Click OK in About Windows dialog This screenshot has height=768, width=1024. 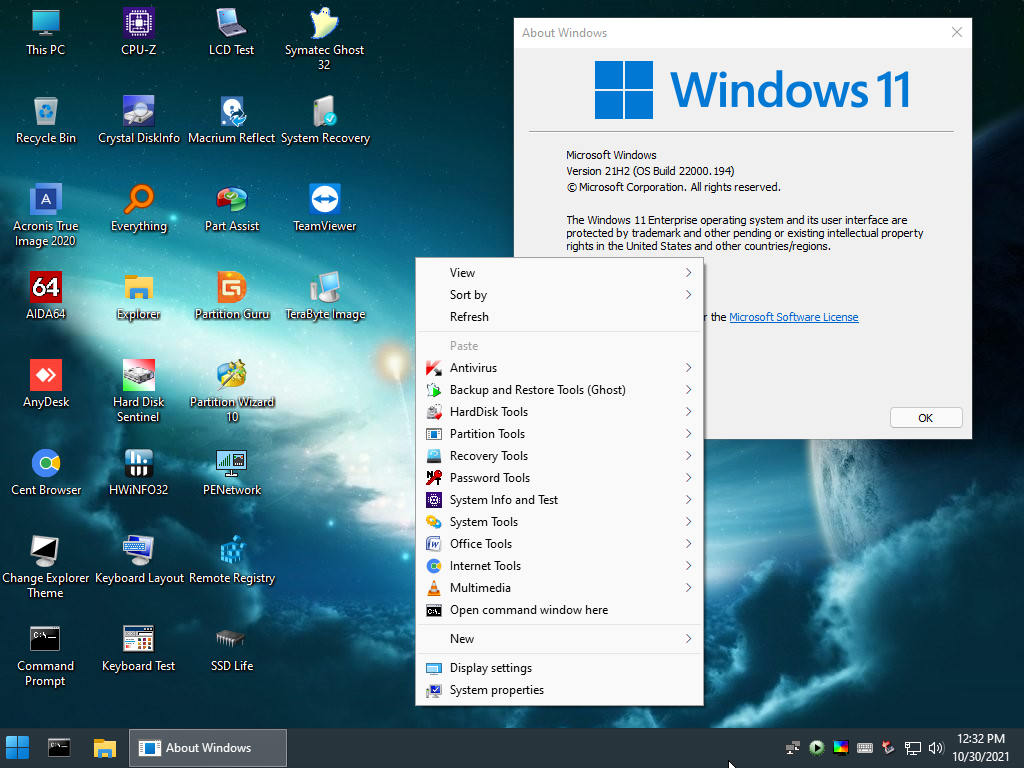[925, 418]
